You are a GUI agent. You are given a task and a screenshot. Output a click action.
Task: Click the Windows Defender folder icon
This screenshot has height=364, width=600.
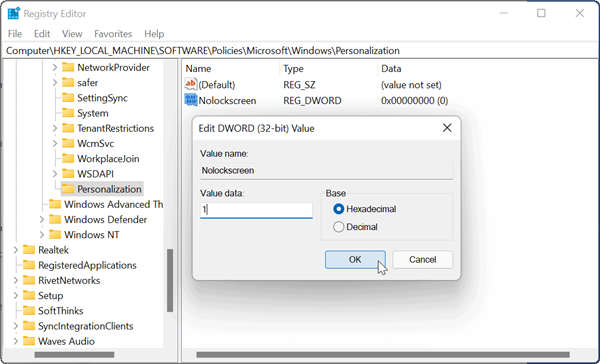pyautogui.click(x=55, y=220)
